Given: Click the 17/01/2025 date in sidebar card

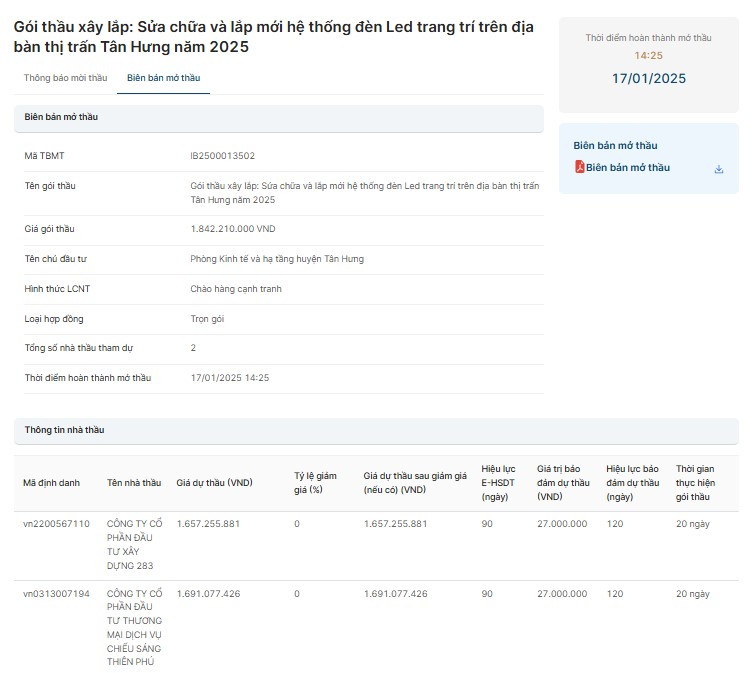Looking at the screenshot, I should tap(648, 78).
